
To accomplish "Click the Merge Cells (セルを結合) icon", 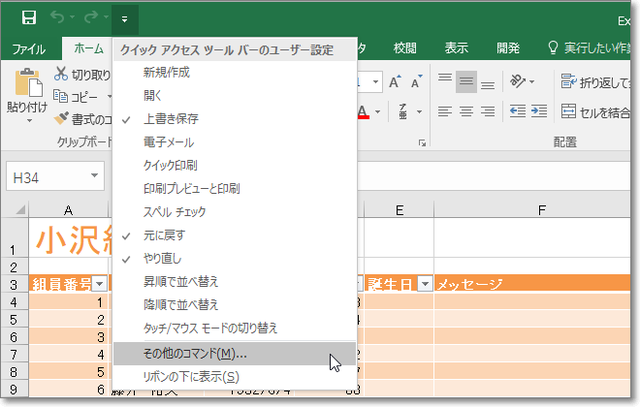I will (570, 111).
